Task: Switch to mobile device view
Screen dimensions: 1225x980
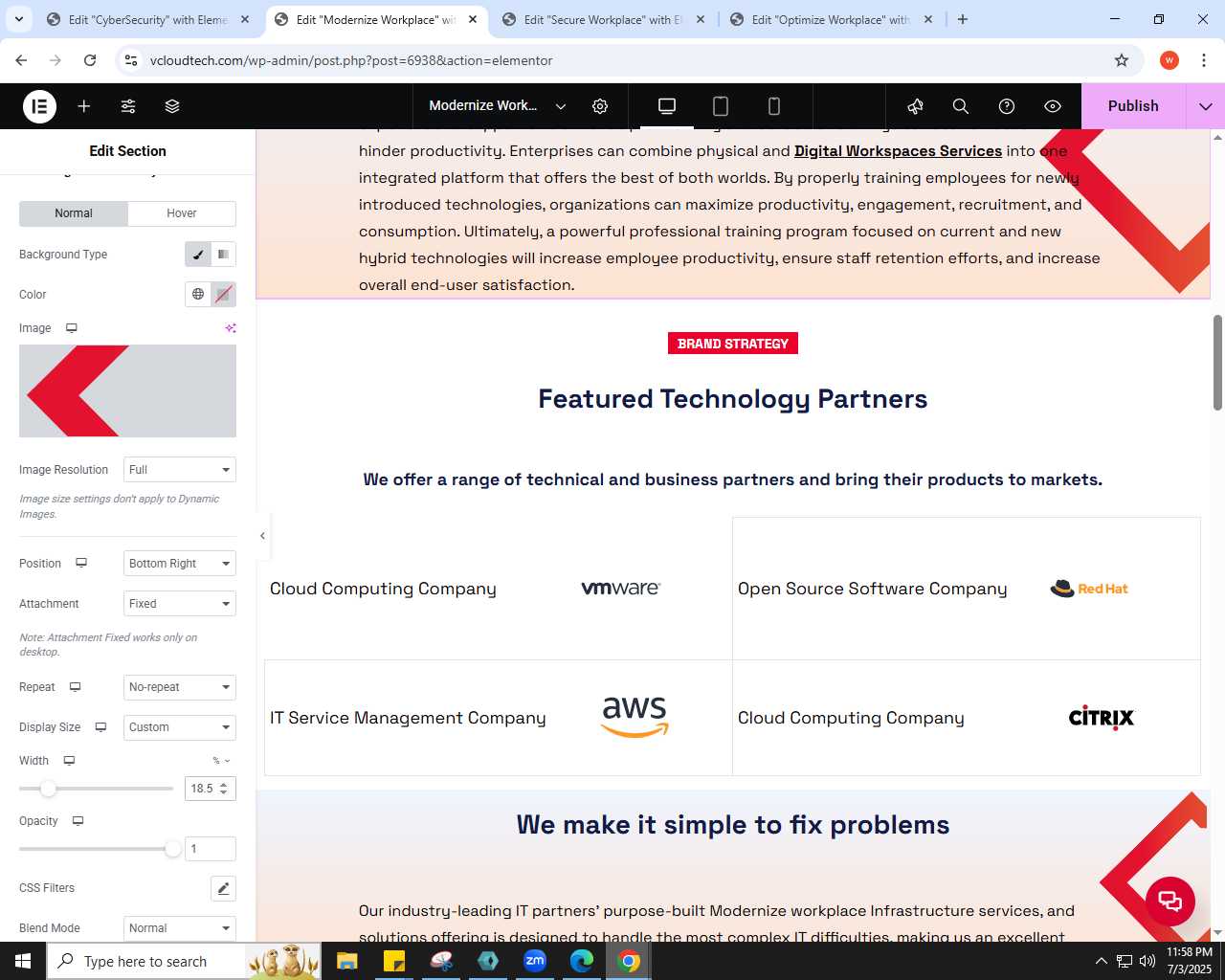Action: [774, 106]
